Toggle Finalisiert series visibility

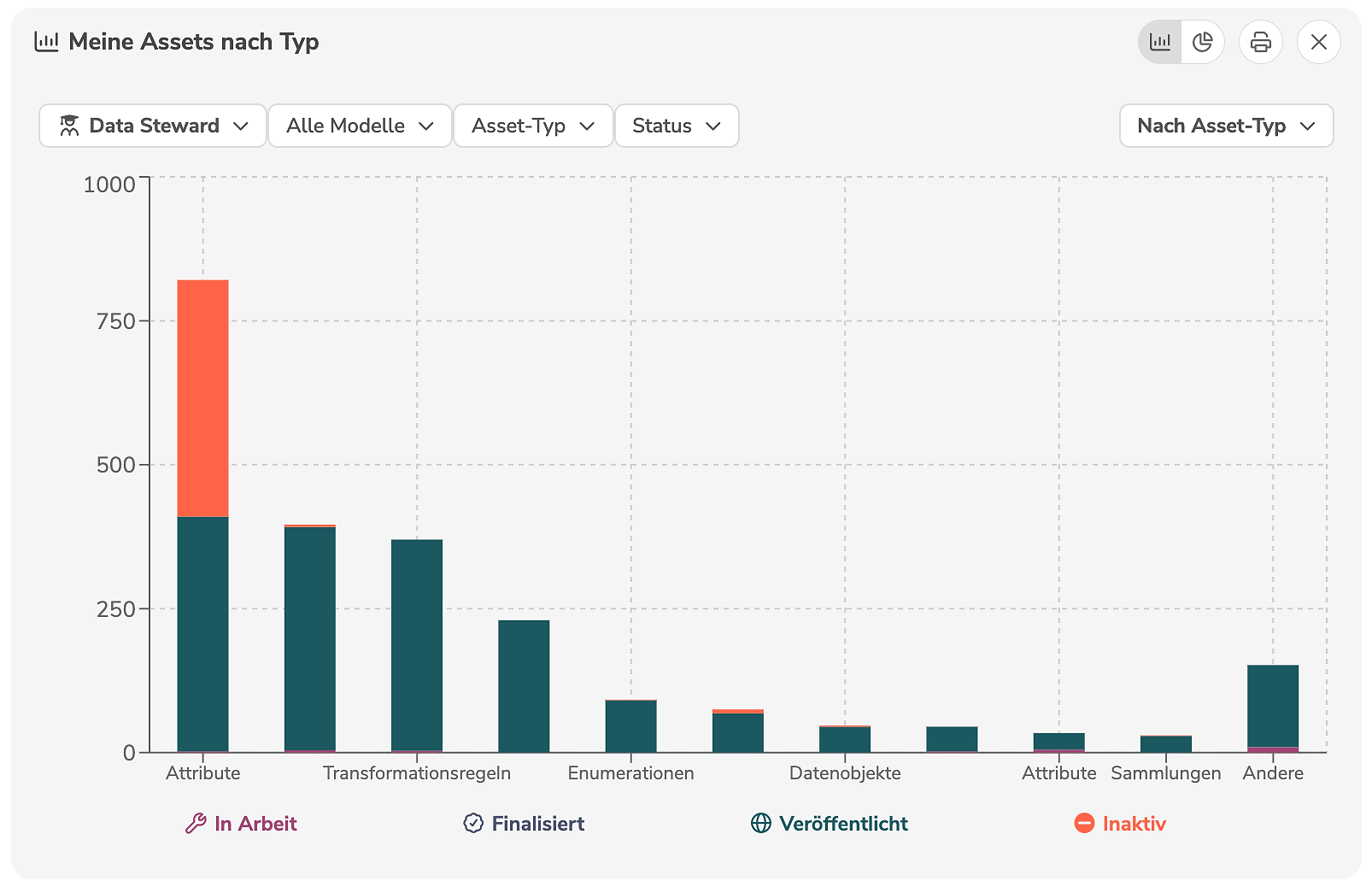click(x=538, y=824)
